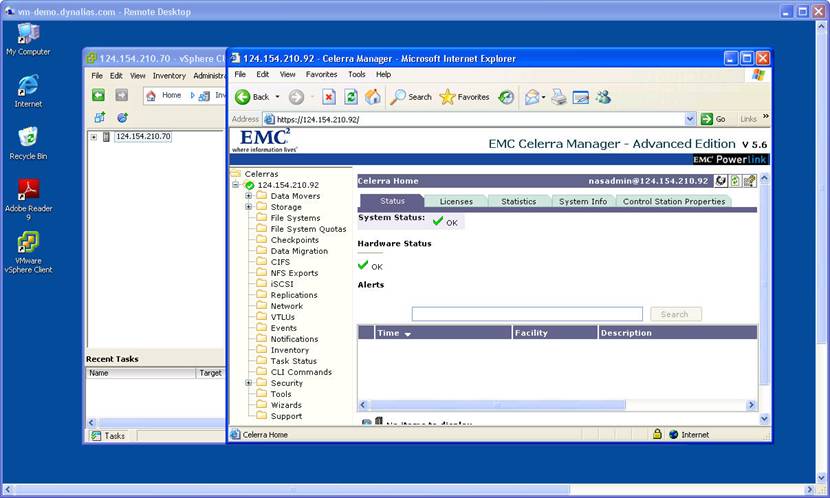
Task: Click alerts table horizontal scrollbar
Action: point(497,405)
